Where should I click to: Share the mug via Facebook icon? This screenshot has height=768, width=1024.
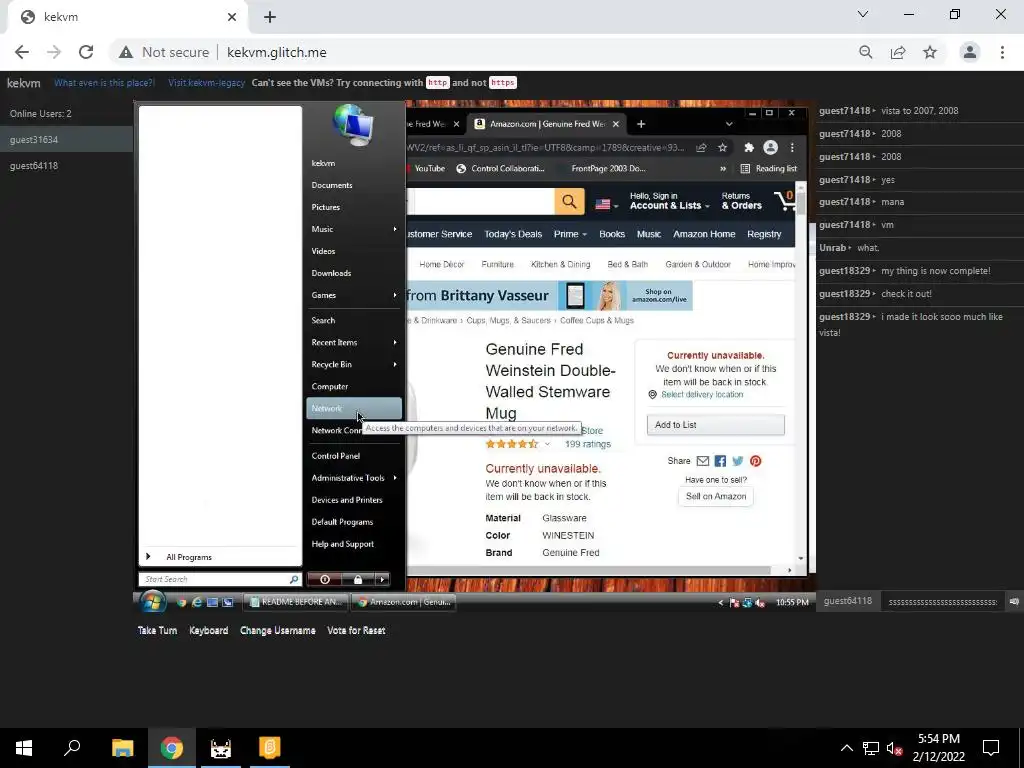coord(720,461)
